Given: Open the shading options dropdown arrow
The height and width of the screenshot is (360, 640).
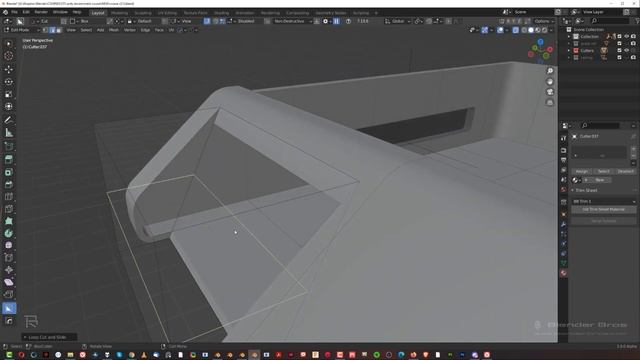Looking at the screenshot, I should 551,30.
